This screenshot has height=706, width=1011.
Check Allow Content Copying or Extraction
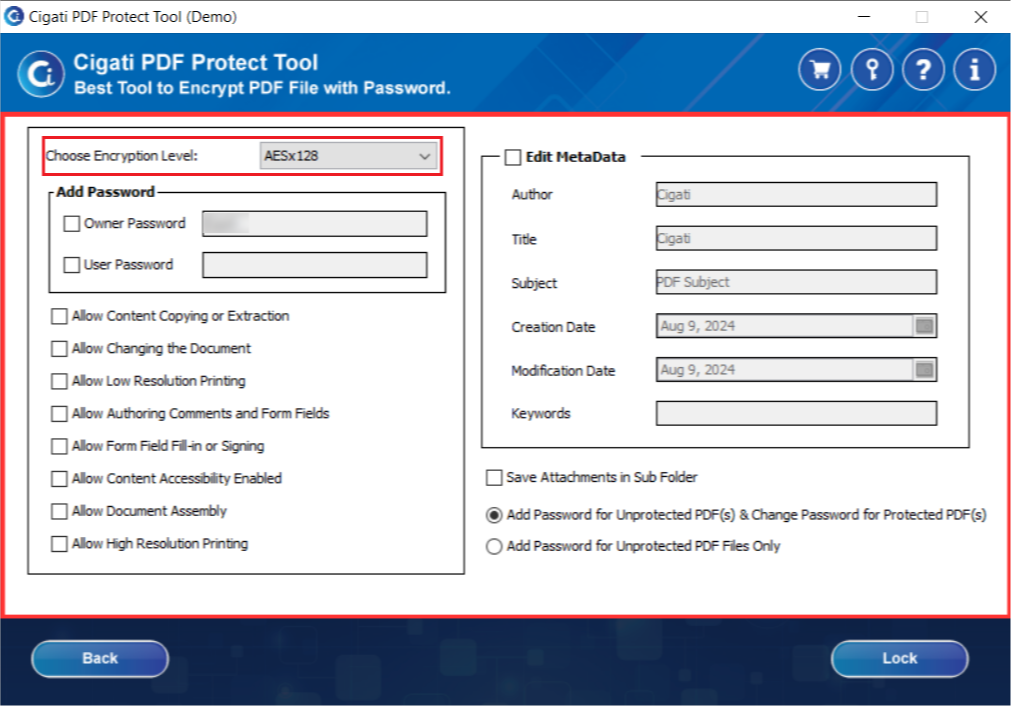click(x=59, y=316)
